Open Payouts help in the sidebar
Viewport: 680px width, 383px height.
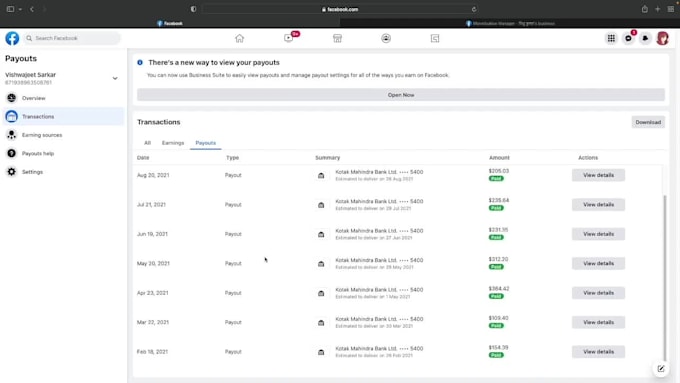point(64,153)
